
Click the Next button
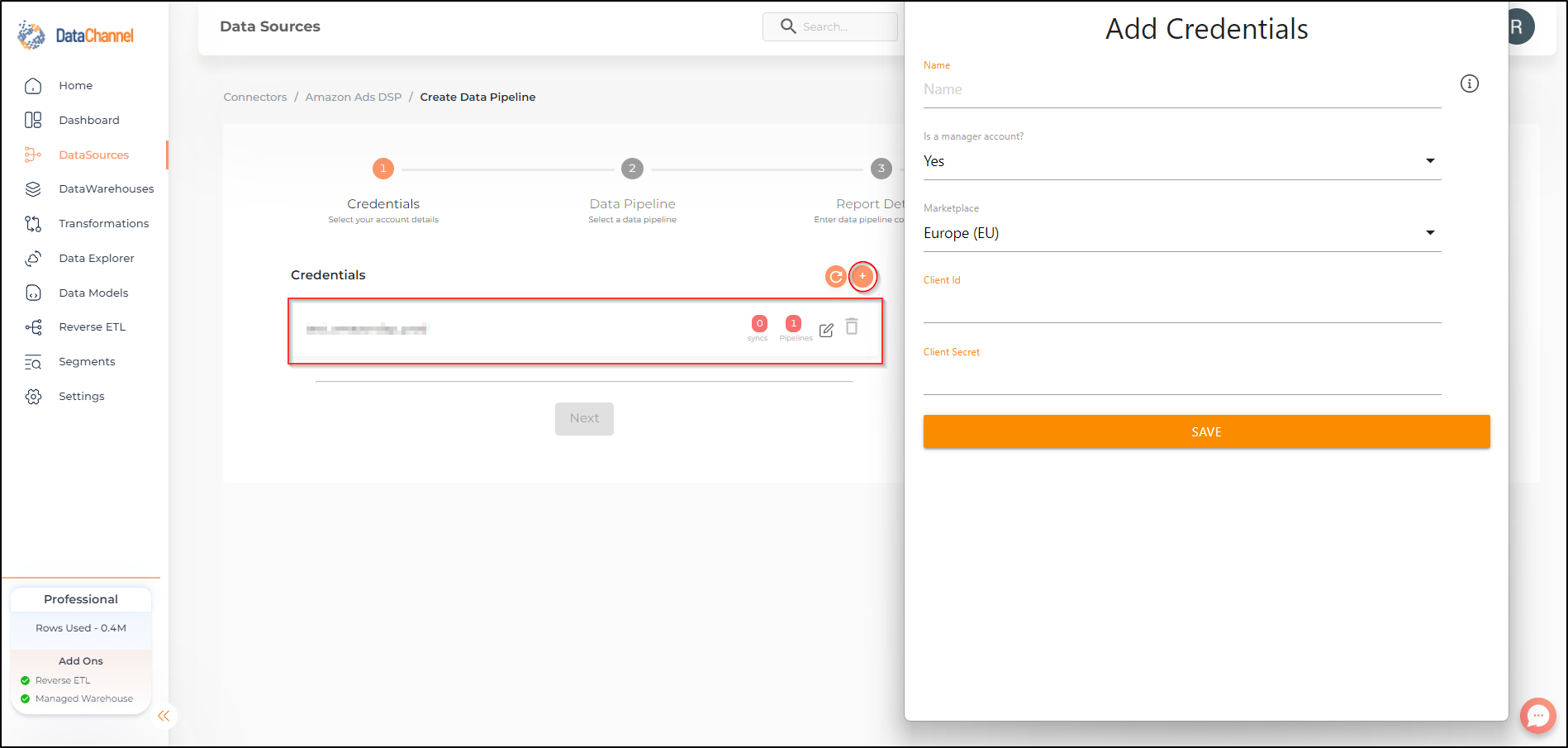tap(584, 418)
